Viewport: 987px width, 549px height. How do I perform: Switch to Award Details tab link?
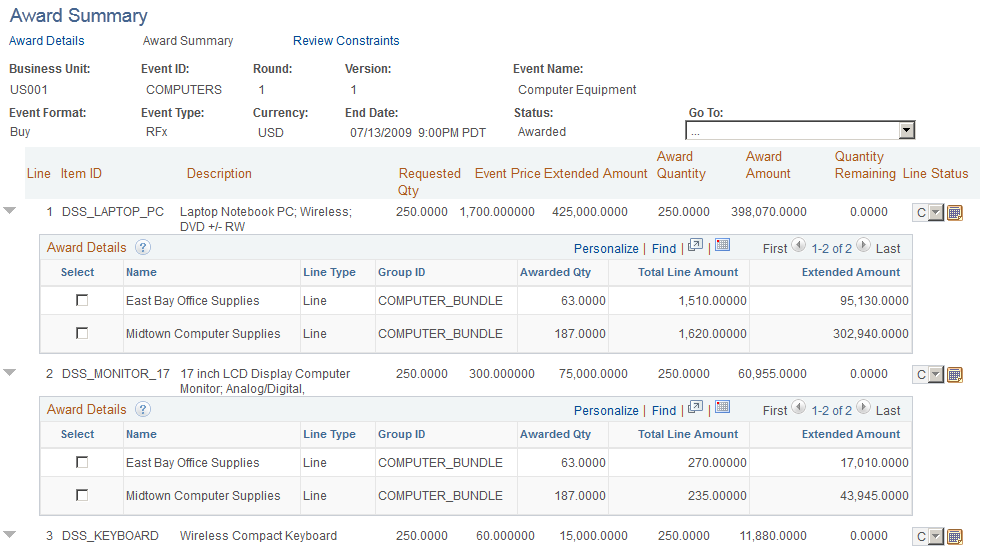tap(47, 41)
